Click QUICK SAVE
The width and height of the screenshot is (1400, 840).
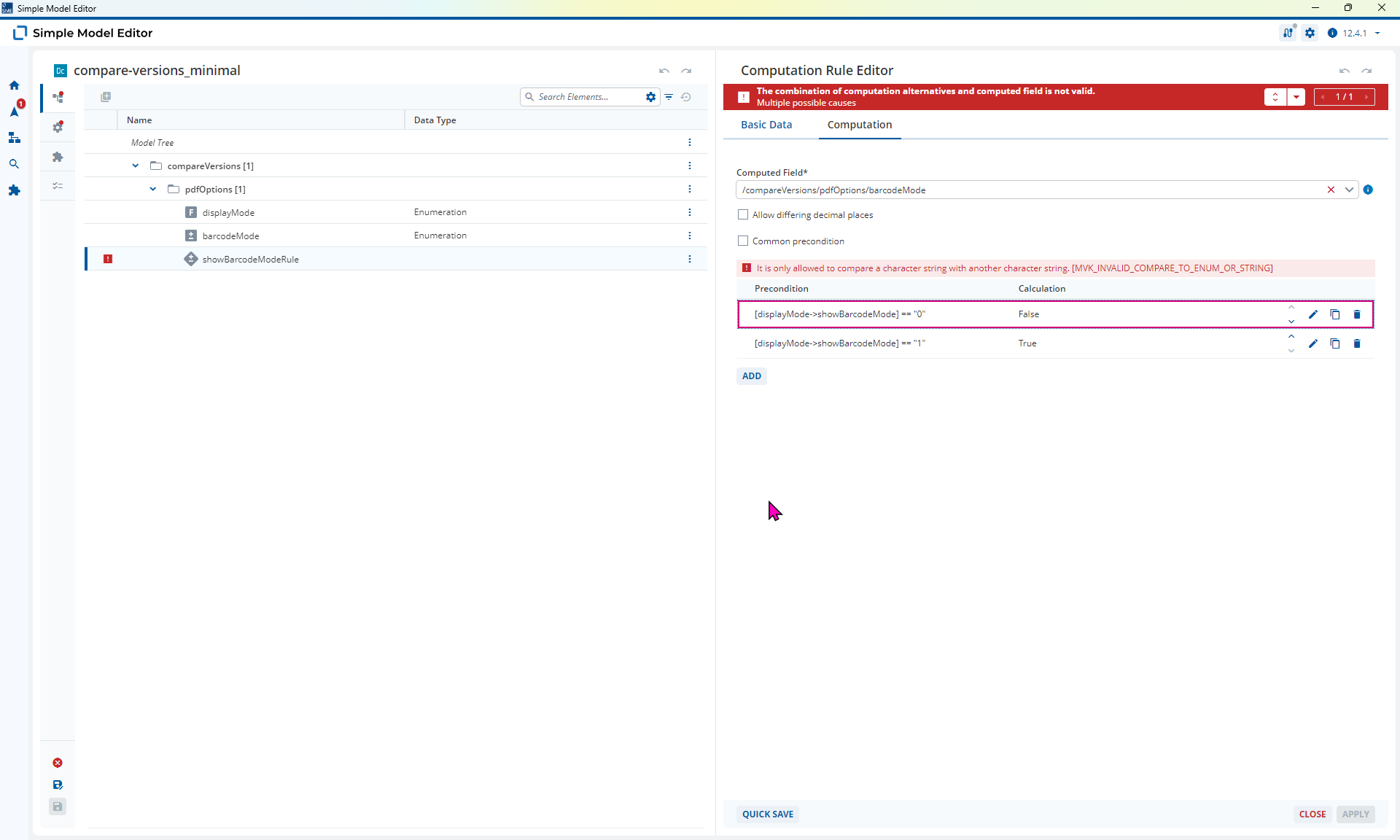(x=768, y=814)
